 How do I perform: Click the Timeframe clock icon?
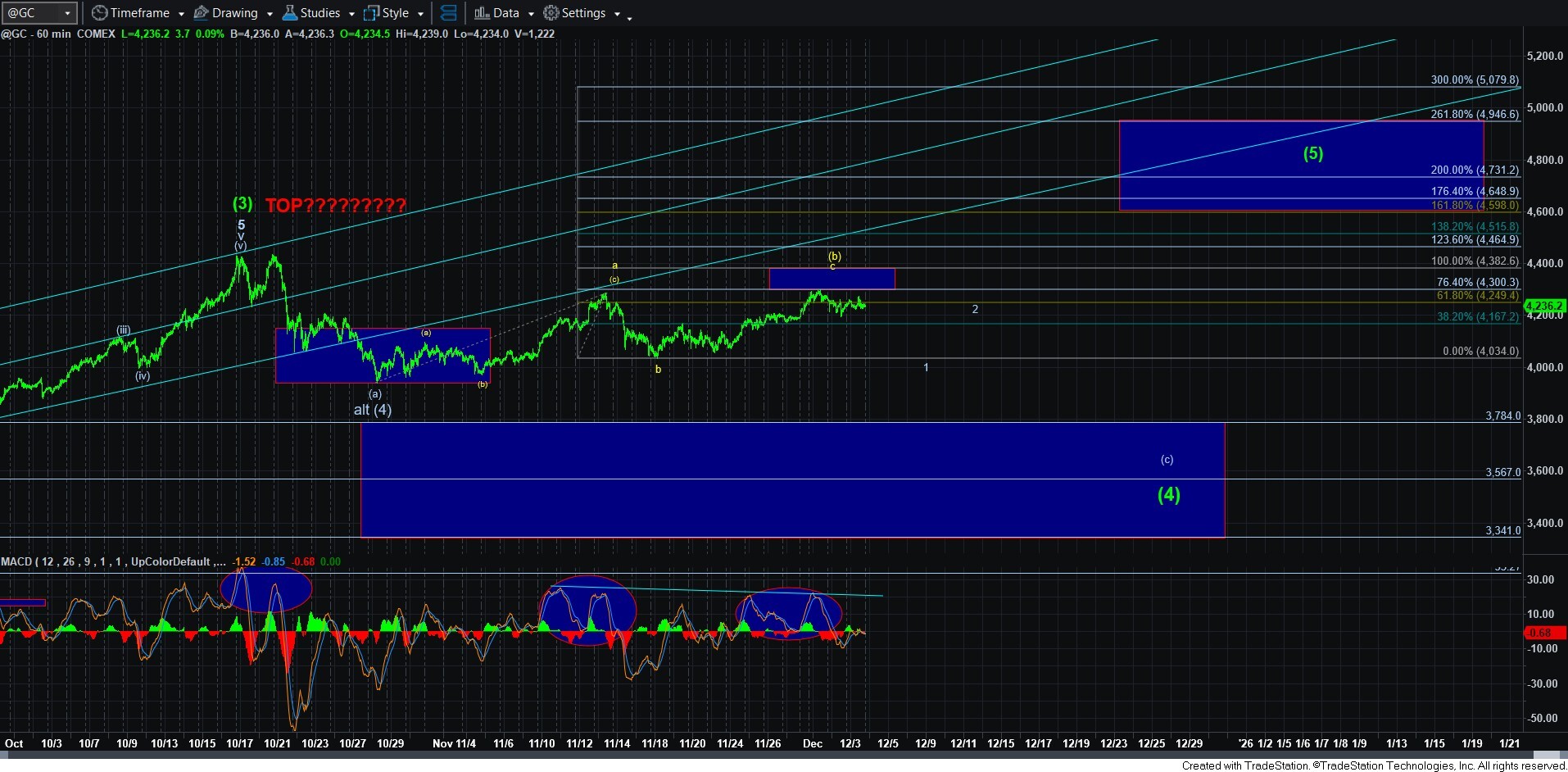[99, 13]
